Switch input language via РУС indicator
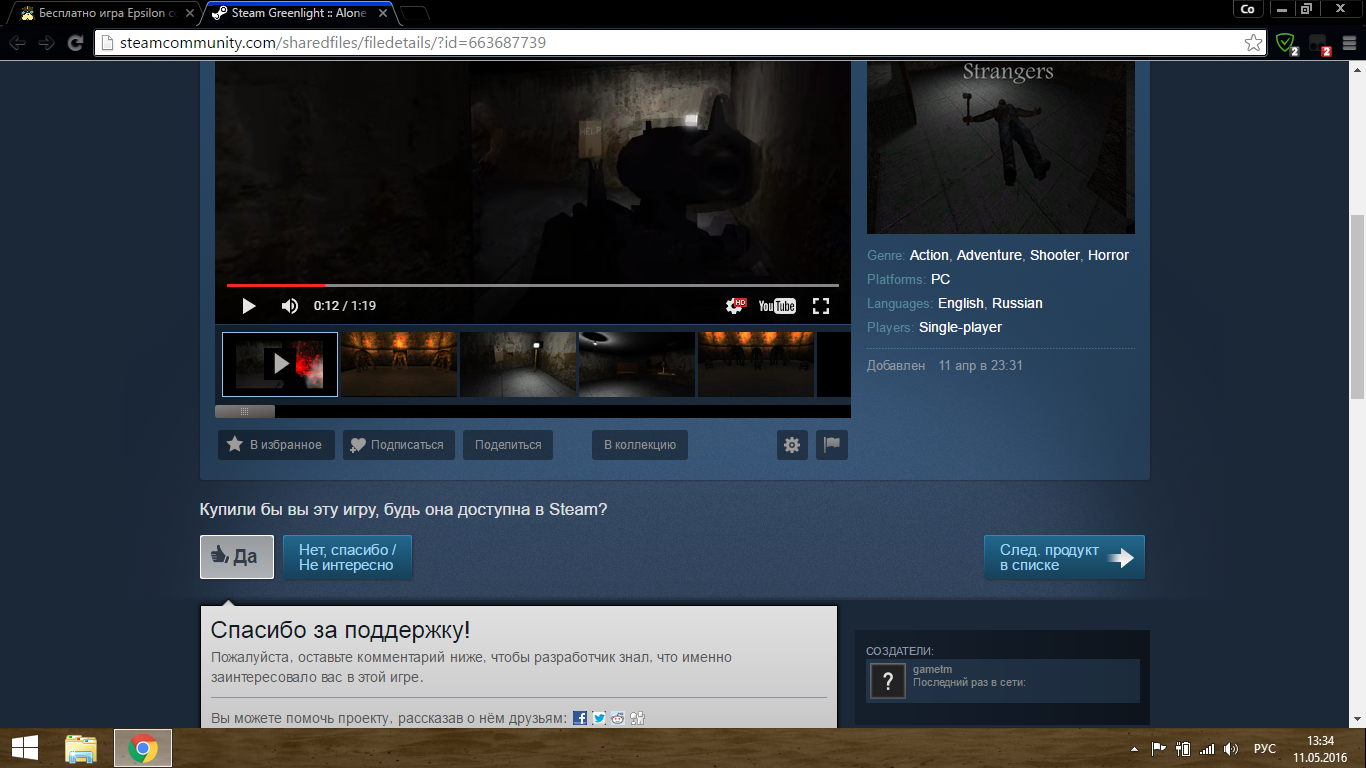 tap(1265, 748)
